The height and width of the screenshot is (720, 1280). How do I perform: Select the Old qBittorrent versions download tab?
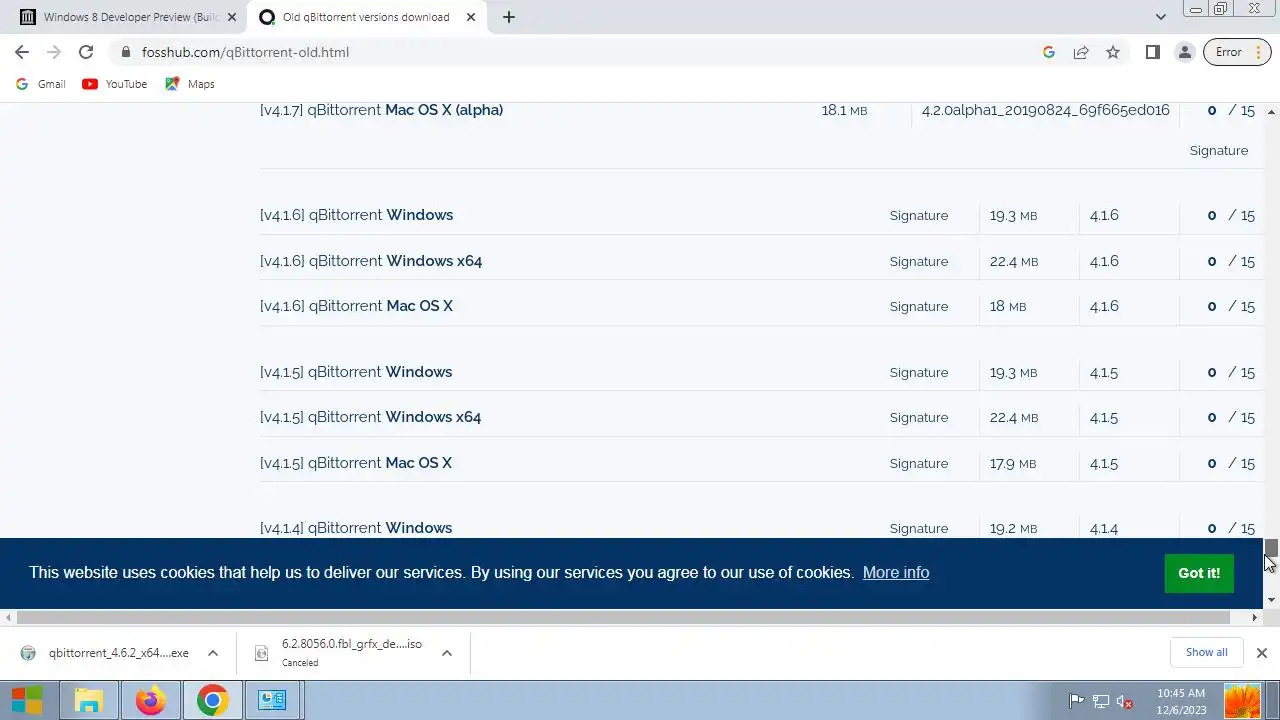pyautogui.click(x=368, y=17)
